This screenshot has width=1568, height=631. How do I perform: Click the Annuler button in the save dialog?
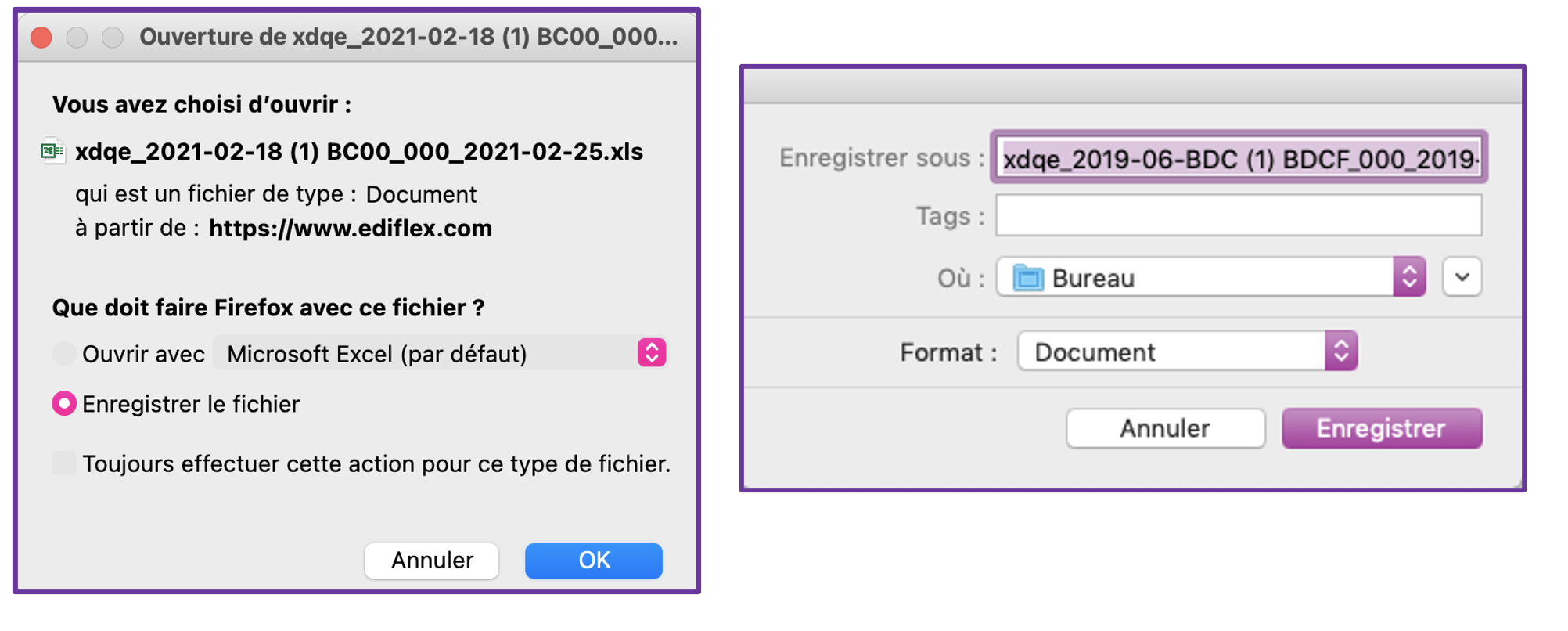click(1165, 428)
